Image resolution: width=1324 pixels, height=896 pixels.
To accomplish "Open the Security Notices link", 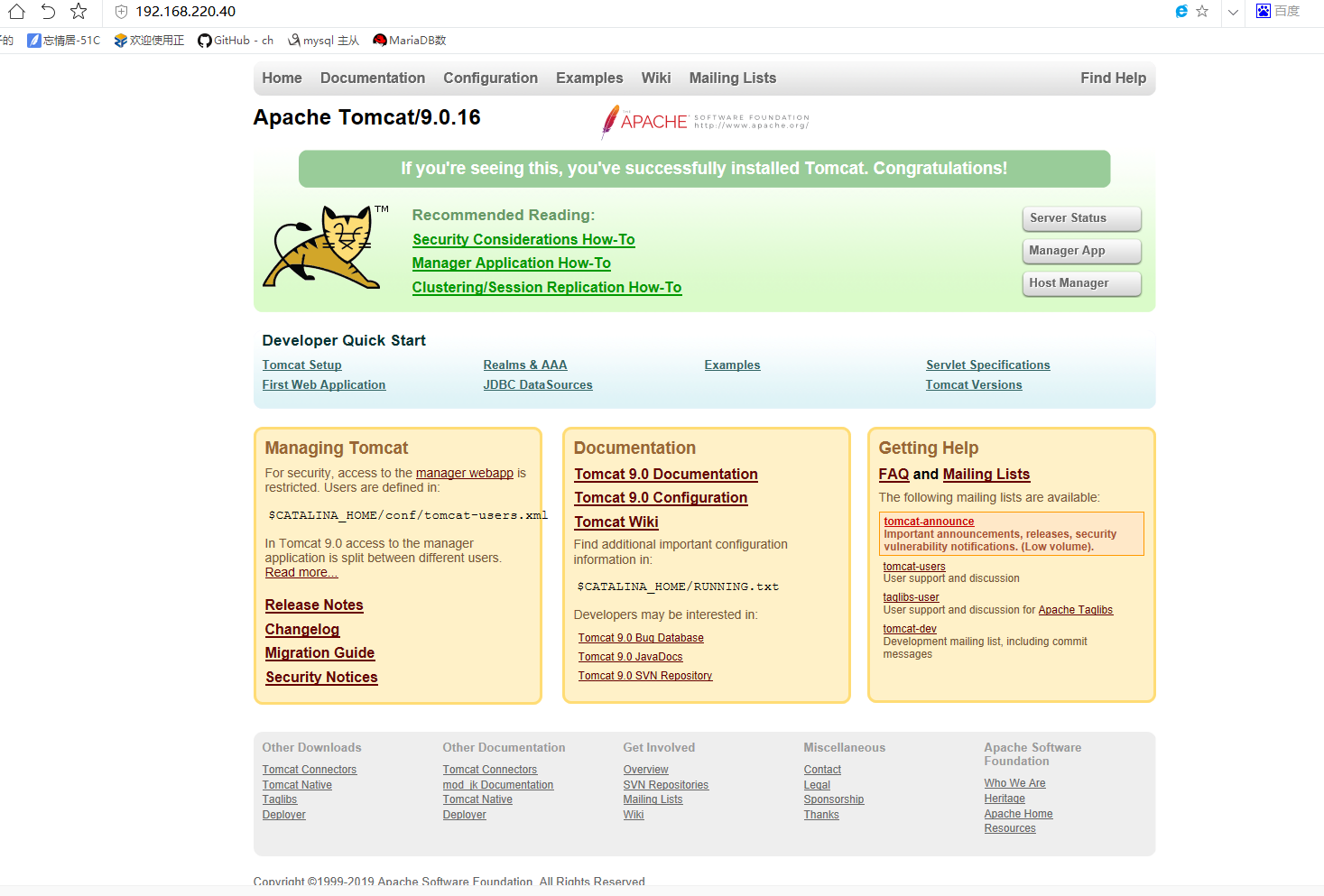I will 322,678.
